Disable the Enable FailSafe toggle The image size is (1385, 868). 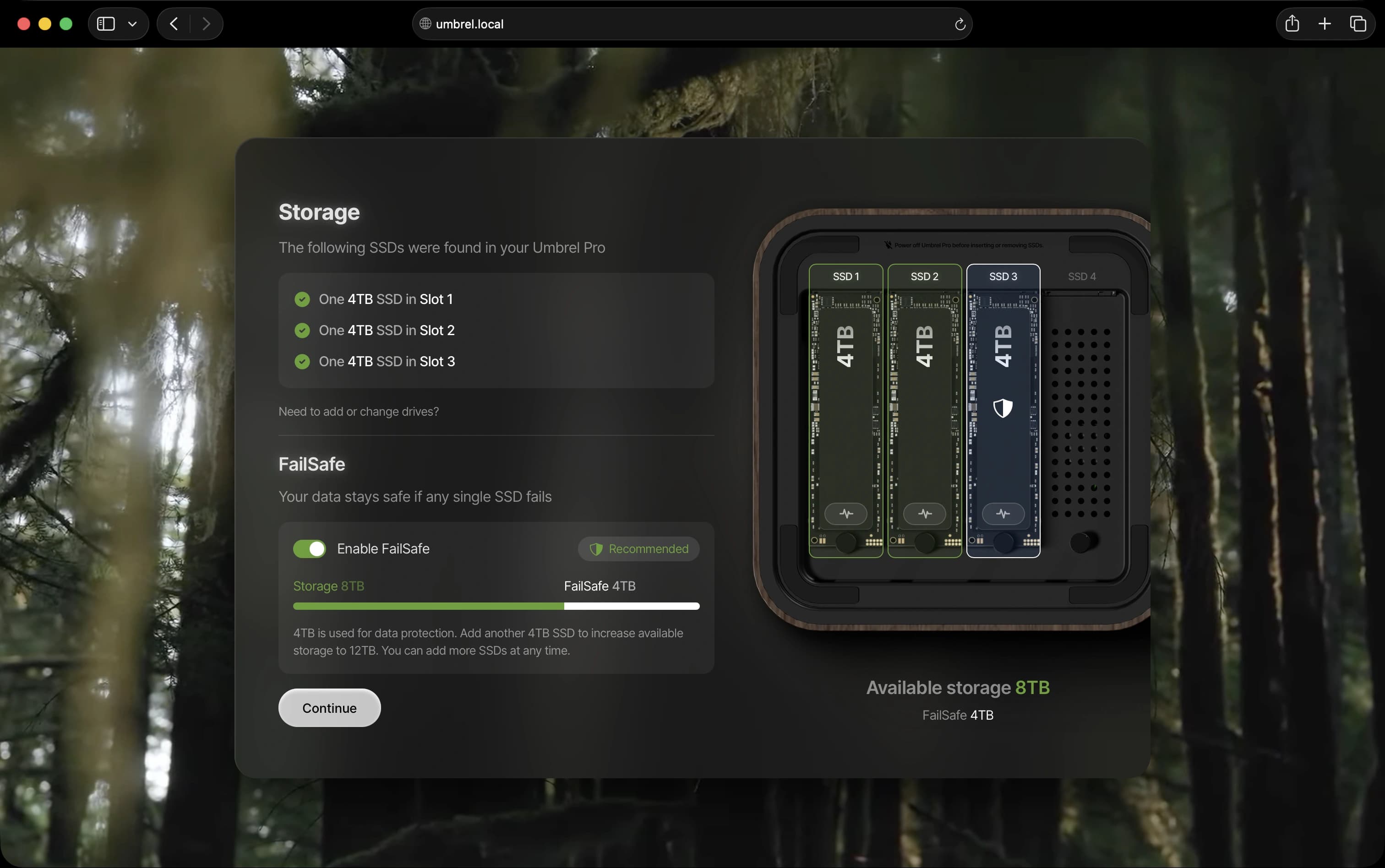pyautogui.click(x=310, y=548)
